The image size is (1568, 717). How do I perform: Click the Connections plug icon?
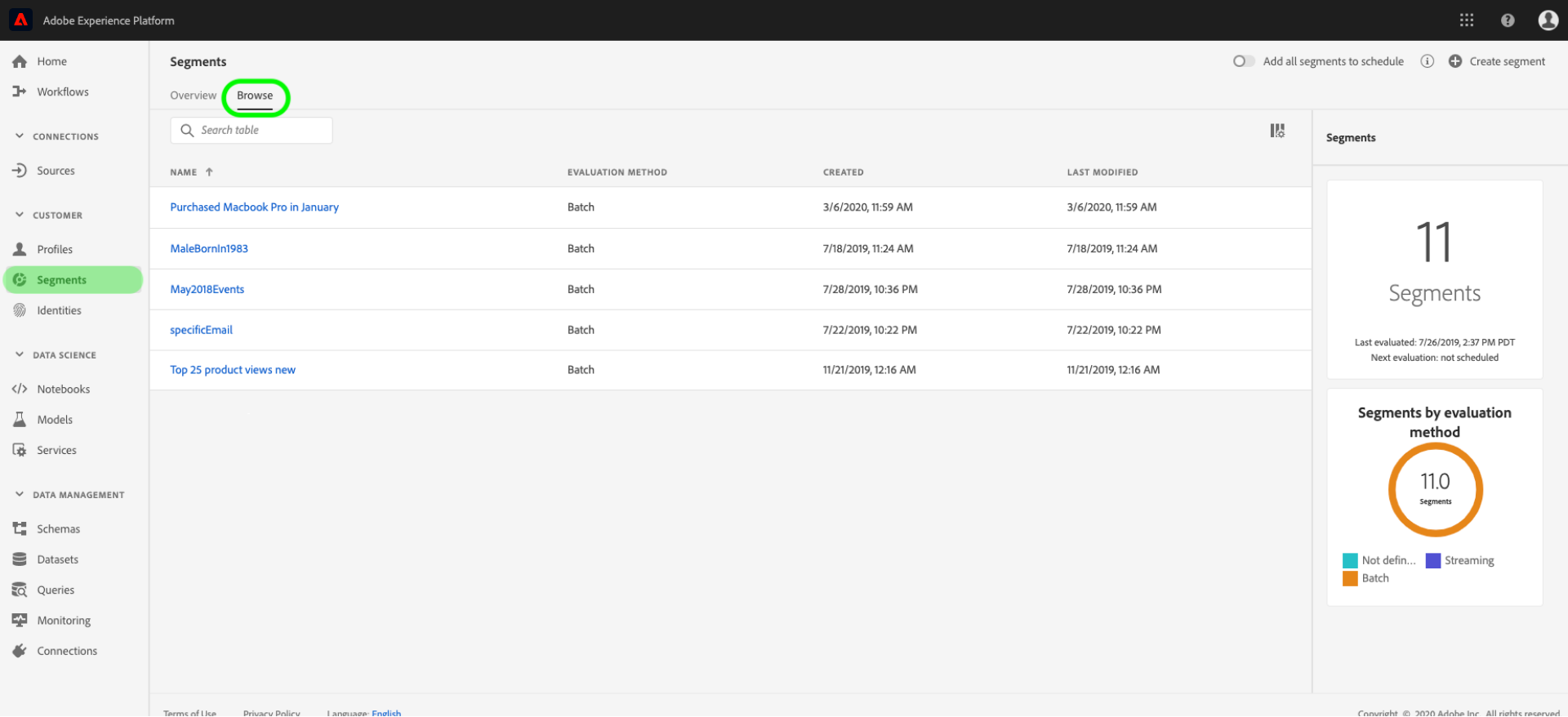(x=20, y=651)
